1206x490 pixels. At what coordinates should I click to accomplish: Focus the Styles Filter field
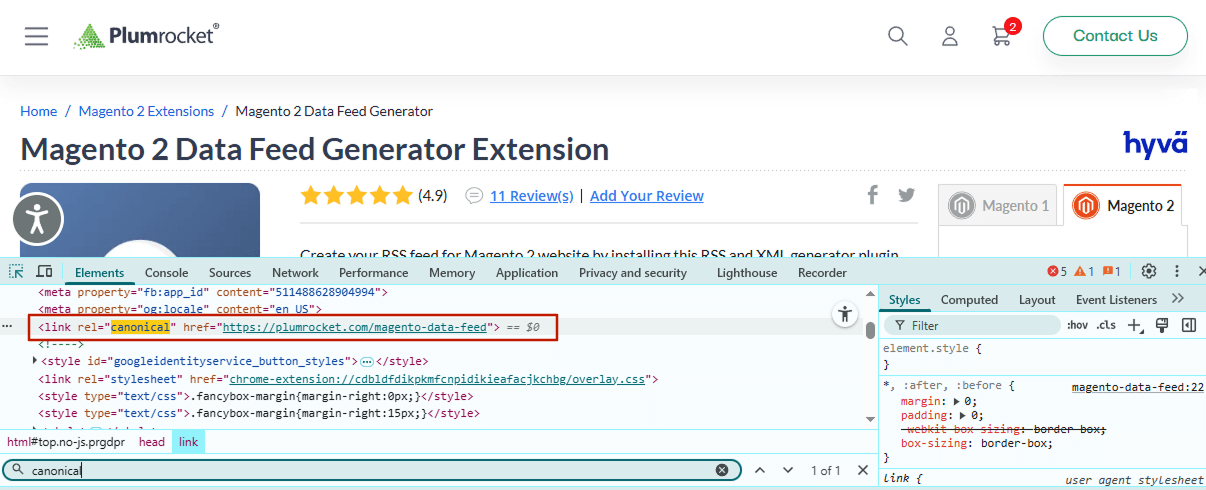(972, 325)
